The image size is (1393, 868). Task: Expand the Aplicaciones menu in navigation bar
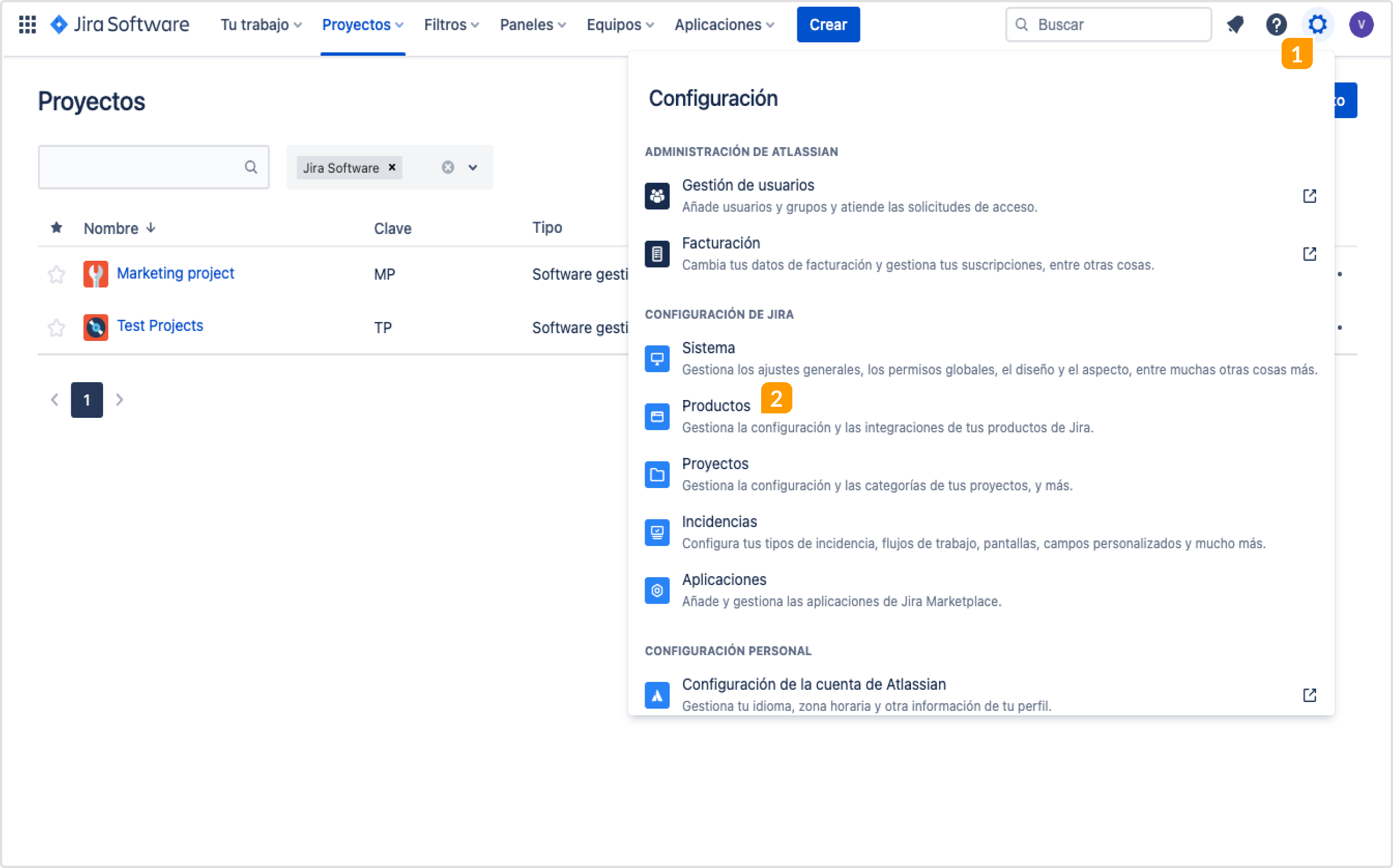tap(724, 25)
